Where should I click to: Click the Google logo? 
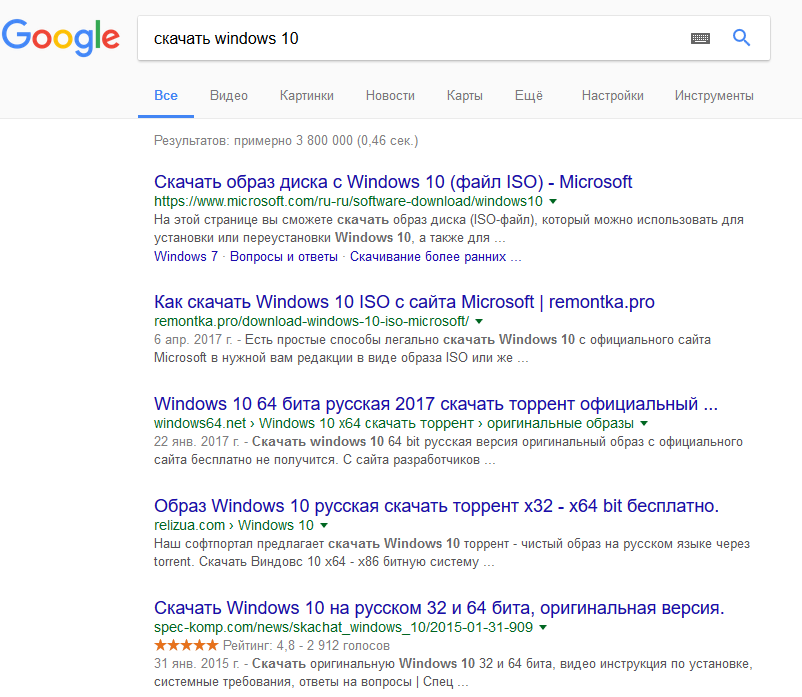click(x=61, y=38)
